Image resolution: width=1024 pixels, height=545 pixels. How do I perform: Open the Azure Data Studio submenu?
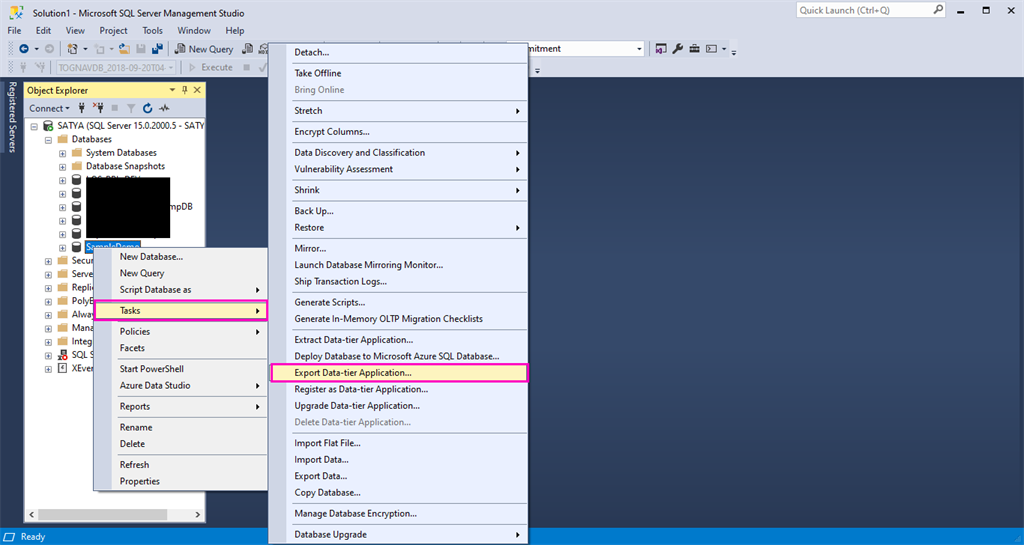[x=181, y=386]
